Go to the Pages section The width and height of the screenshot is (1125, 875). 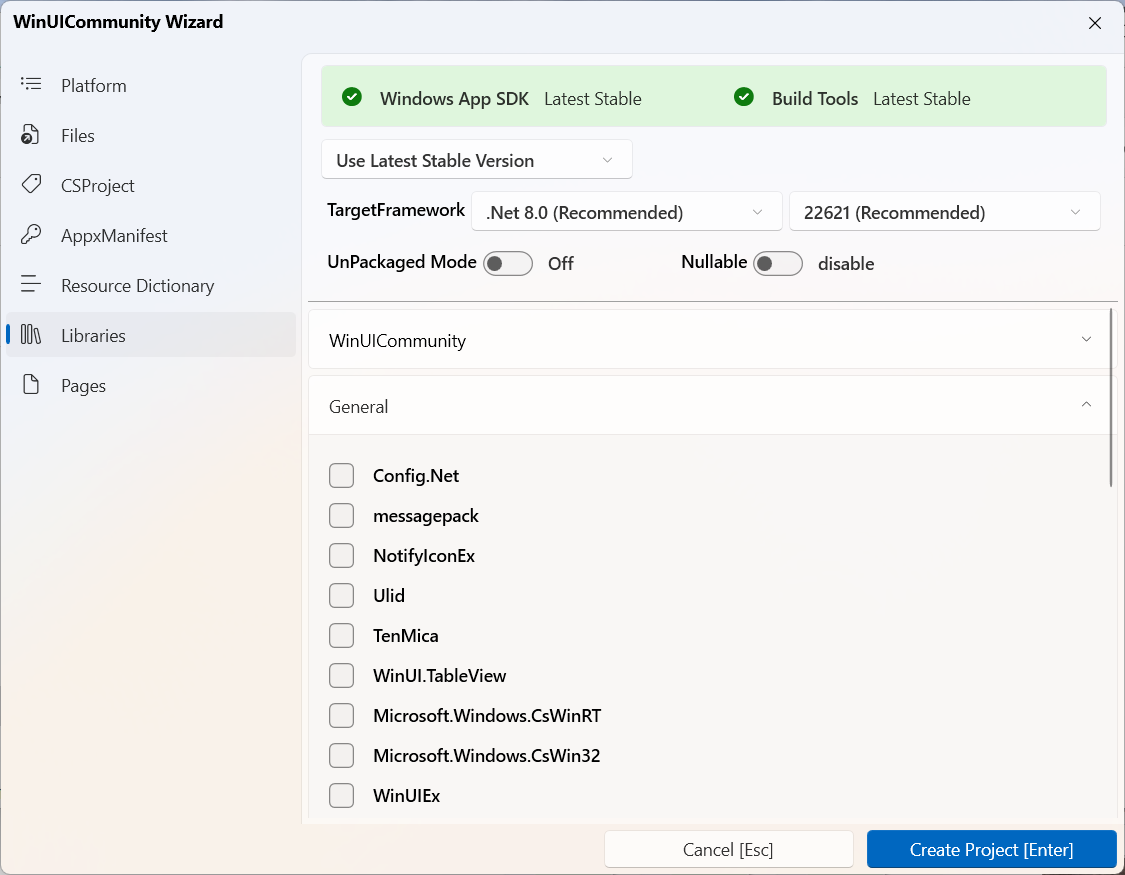(x=151, y=386)
